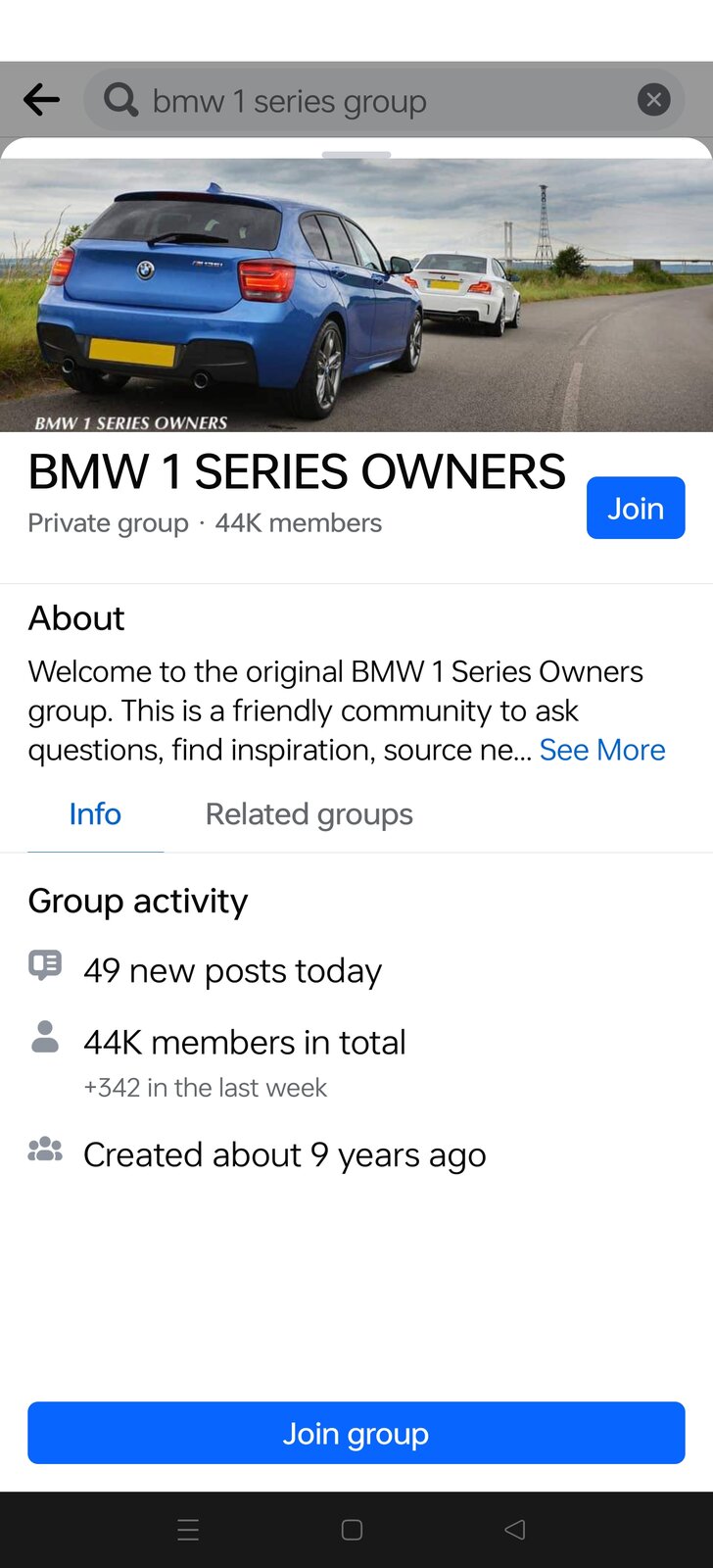The image size is (713, 1568).
Task: Open the BMW cover photo
Action: tap(356, 294)
